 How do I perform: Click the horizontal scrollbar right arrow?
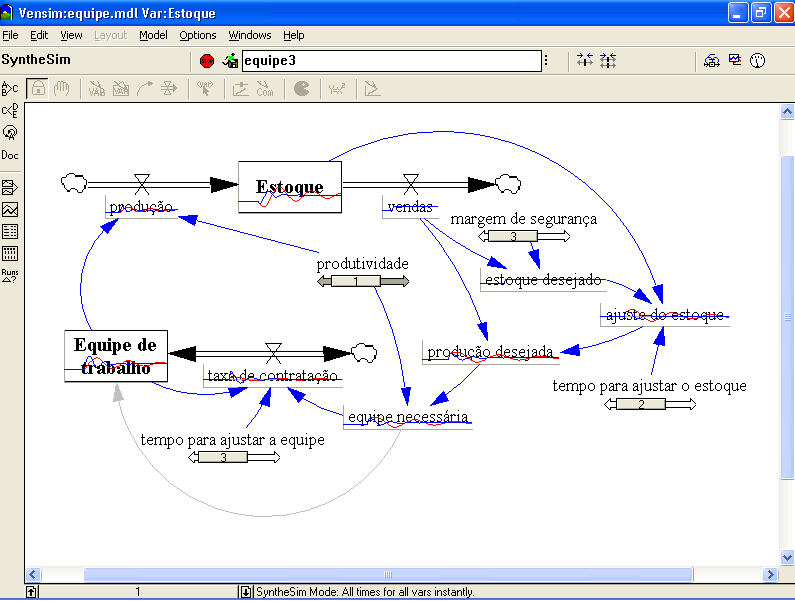coord(770,574)
